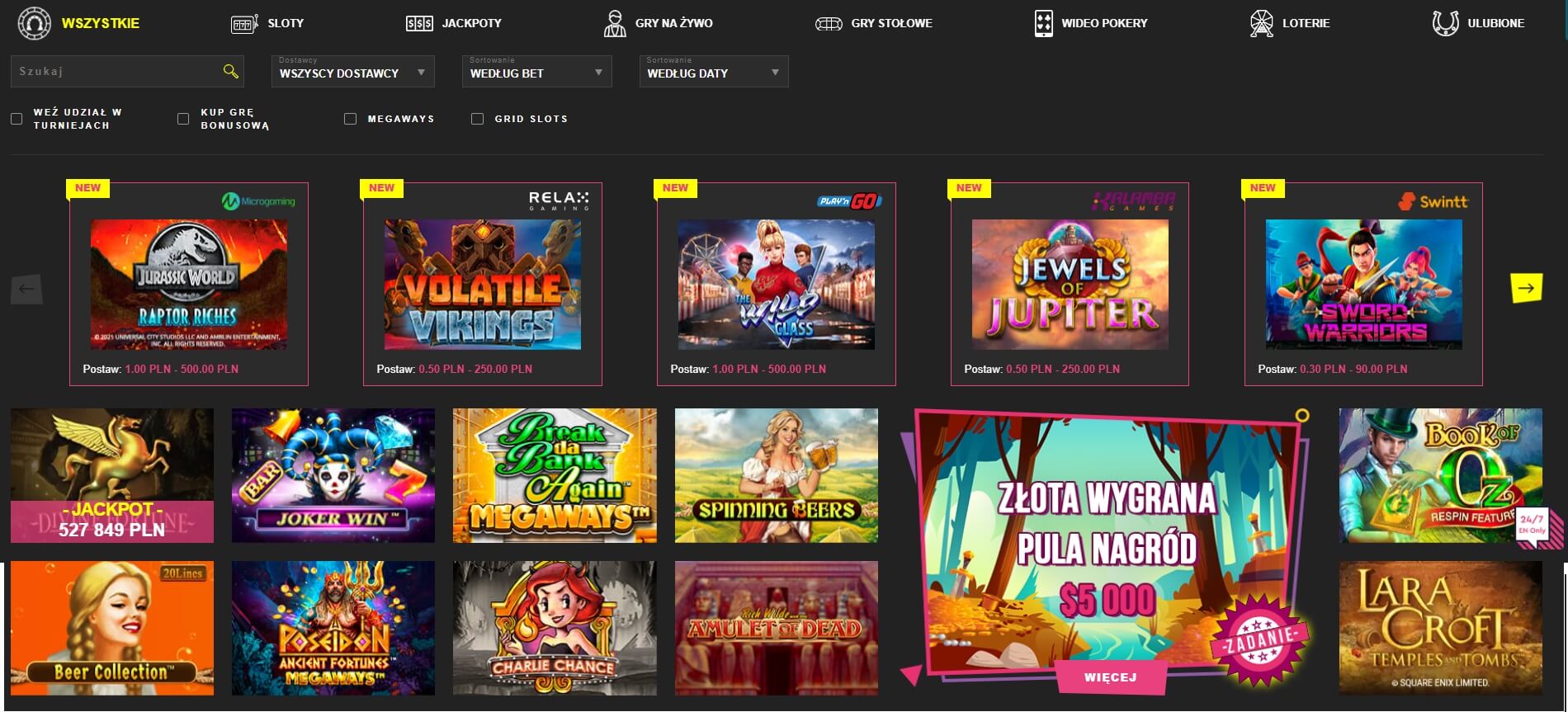Click NEW badge on Sword Warriors card
Screen dimensions: 1568x712
(1263, 188)
